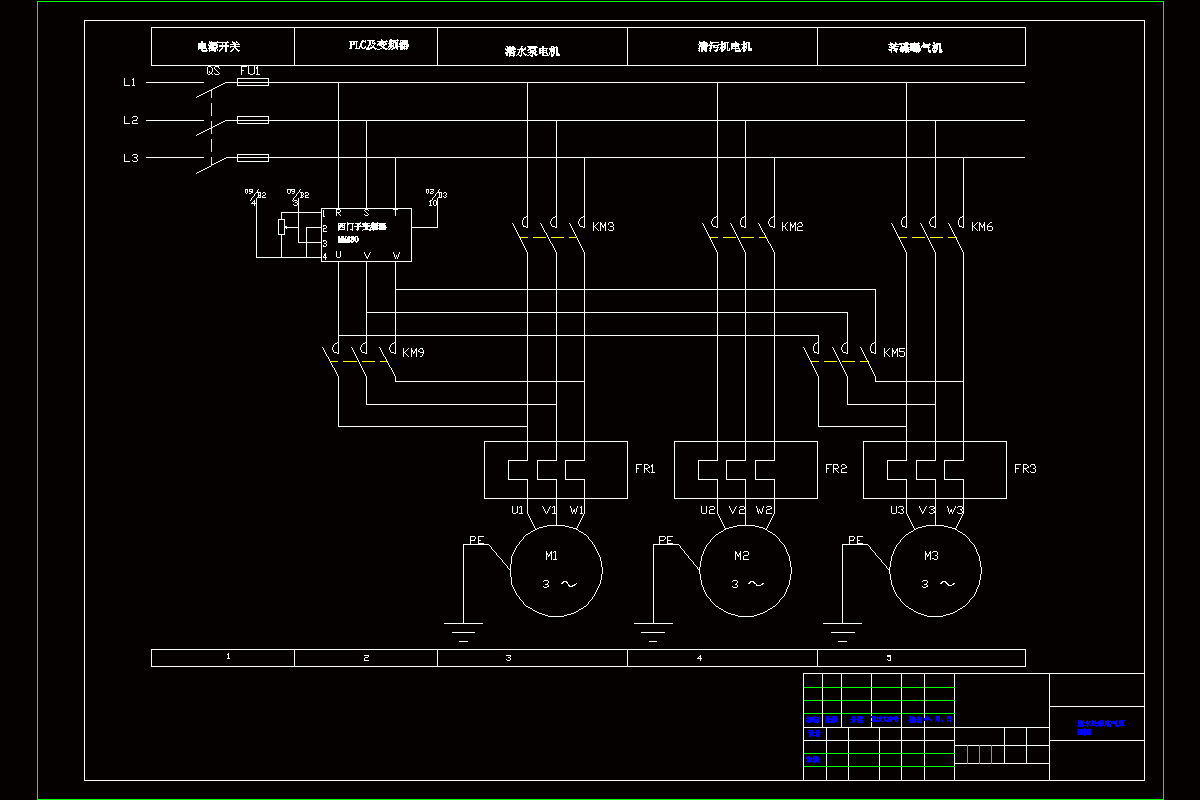Select the M3 motor circle symbol
1200x800 pixels.
click(936, 573)
